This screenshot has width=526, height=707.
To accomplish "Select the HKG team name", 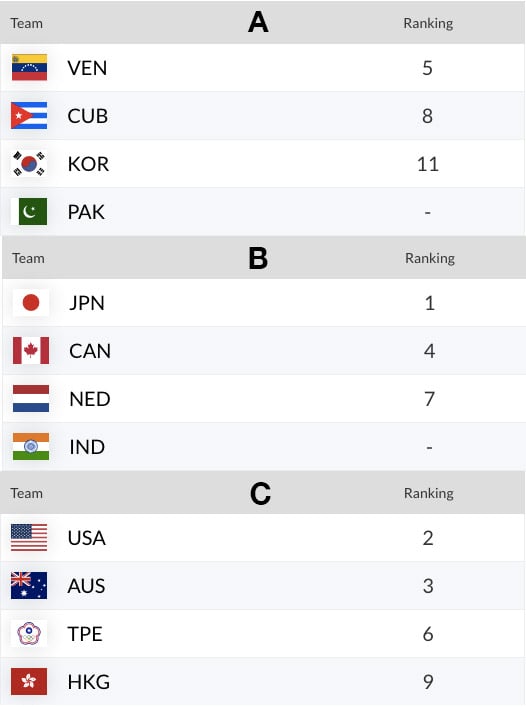I will pyautogui.click(x=89, y=682).
